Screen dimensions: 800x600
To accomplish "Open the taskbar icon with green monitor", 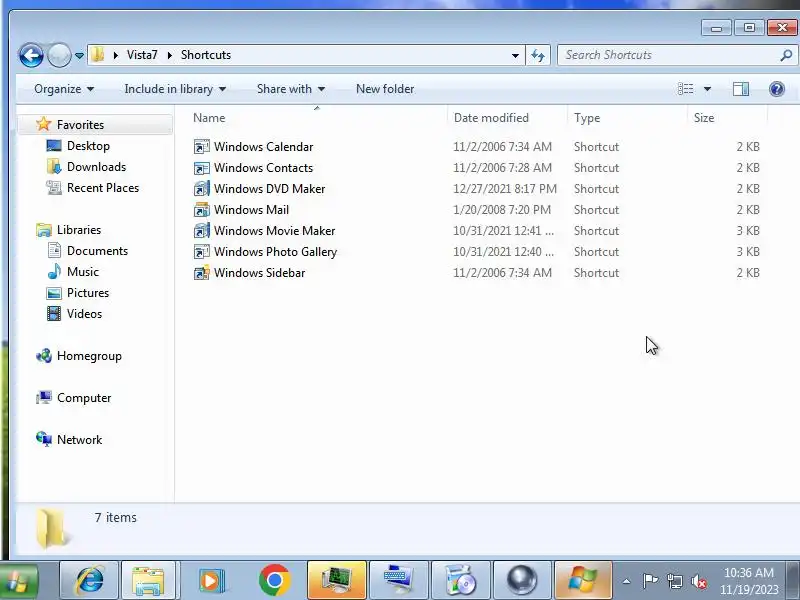I will pyautogui.click(x=337, y=580).
